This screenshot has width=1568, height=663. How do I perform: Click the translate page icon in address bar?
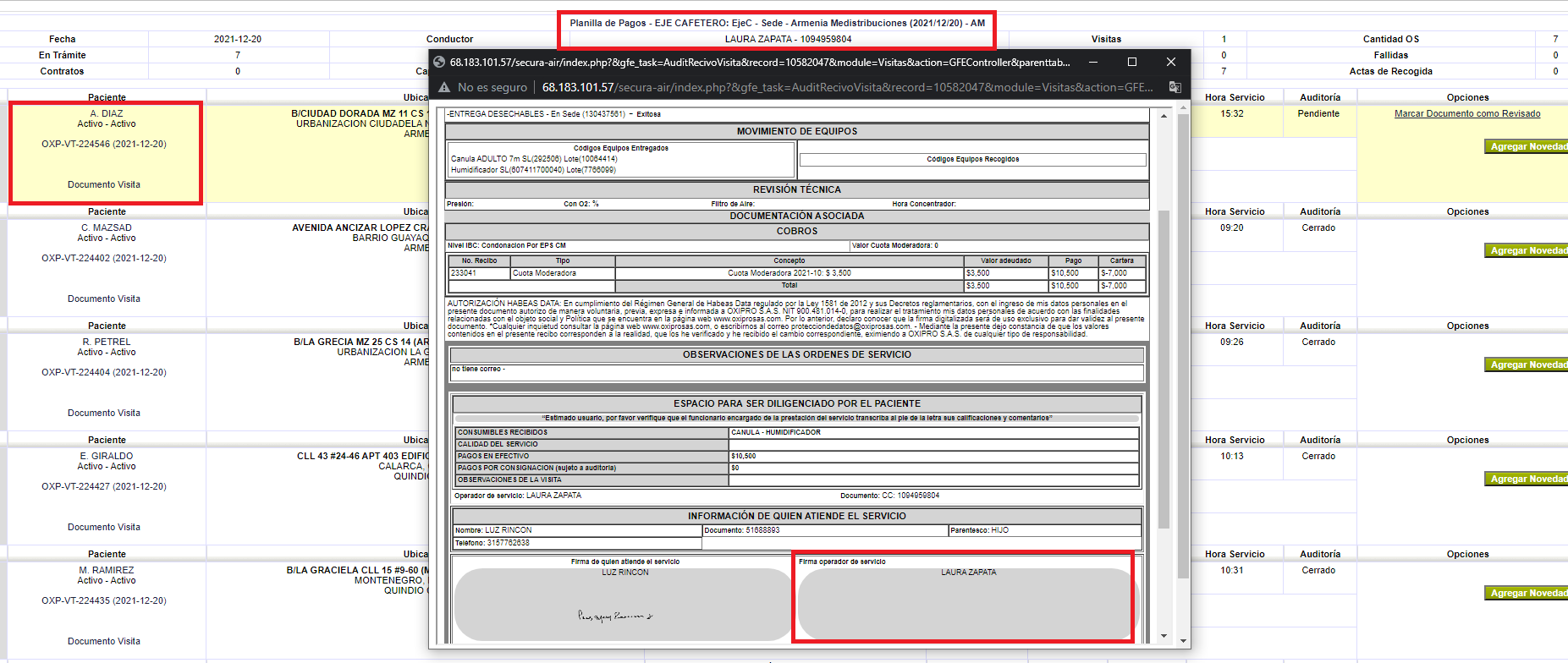1175,87
